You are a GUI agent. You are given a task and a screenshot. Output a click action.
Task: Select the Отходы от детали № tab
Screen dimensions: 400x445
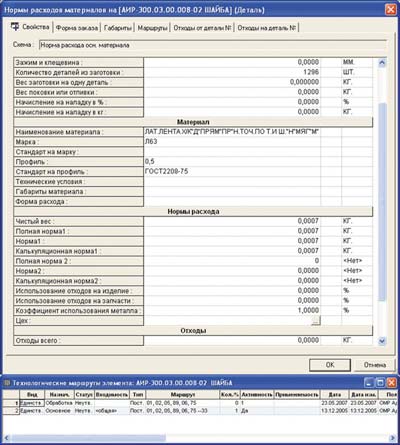click(202, 28)
